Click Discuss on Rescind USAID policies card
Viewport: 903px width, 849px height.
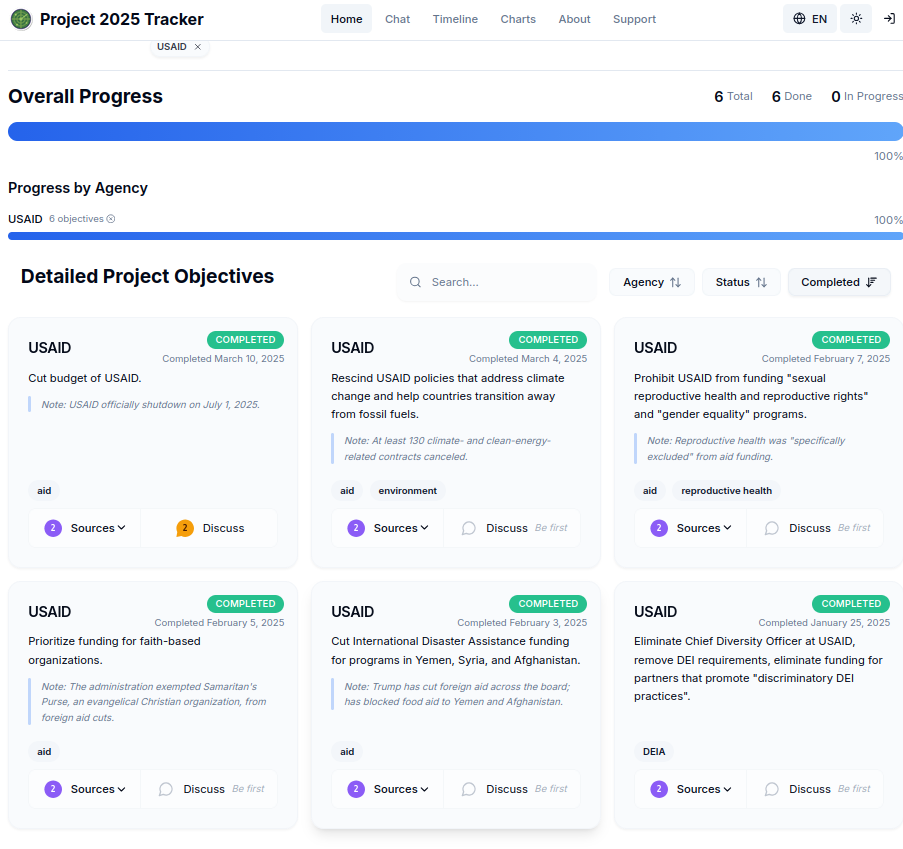pyautogui.click(x=513, y=528)
